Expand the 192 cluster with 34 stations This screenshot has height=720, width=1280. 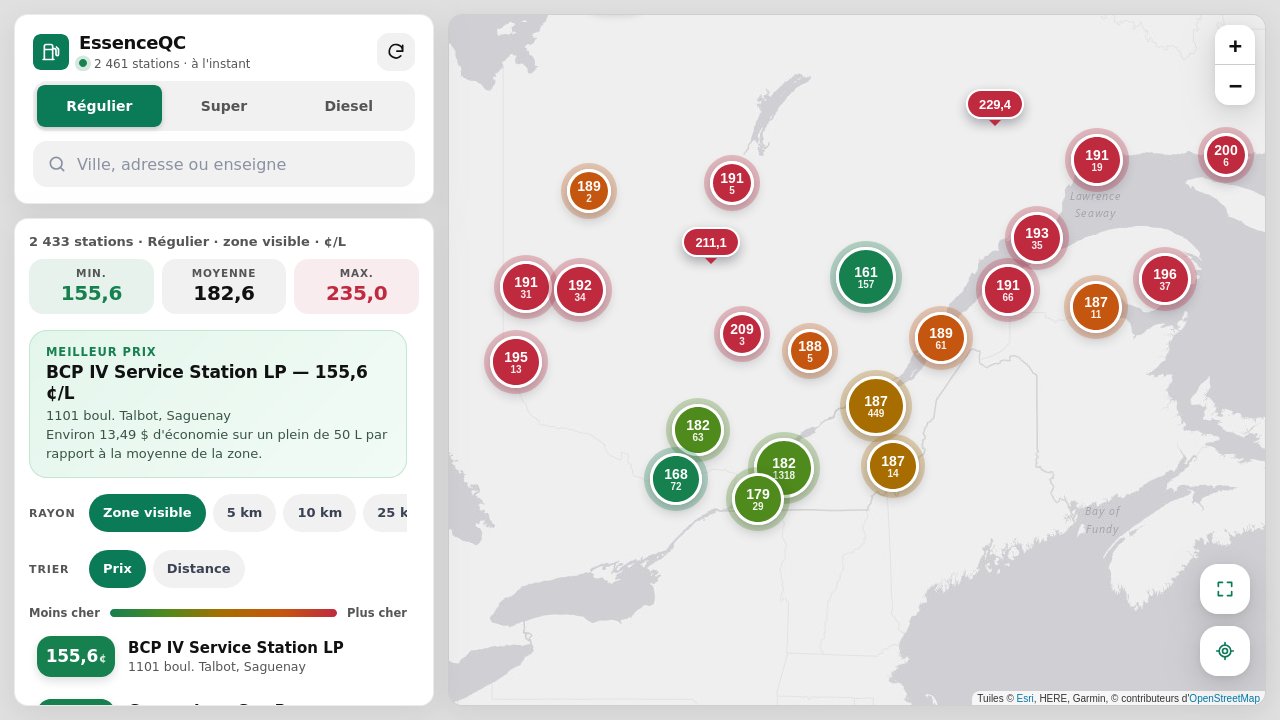tap(580, 290)
